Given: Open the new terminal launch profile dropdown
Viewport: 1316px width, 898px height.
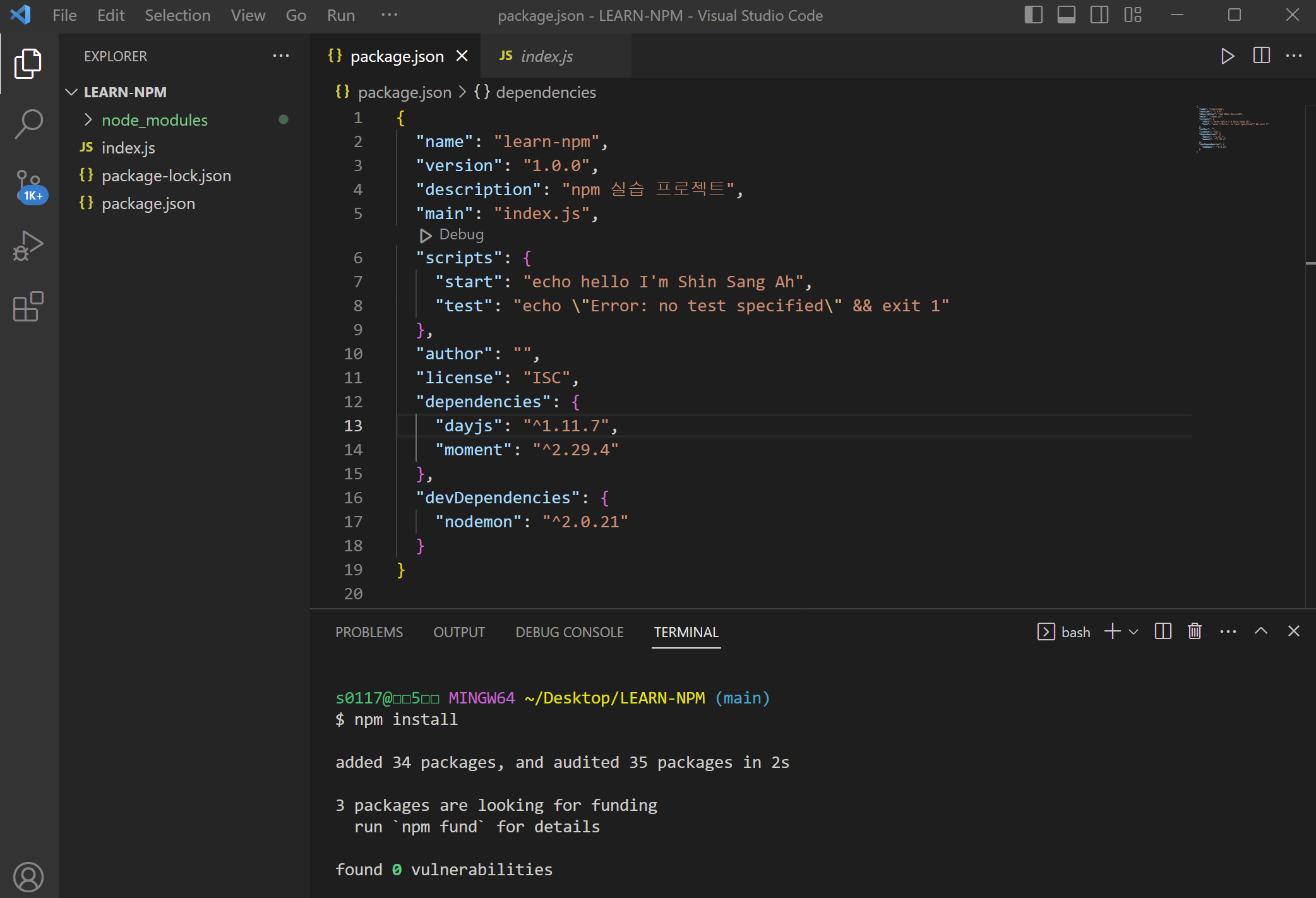Looking at the screenshot, I should (1134, 632).
